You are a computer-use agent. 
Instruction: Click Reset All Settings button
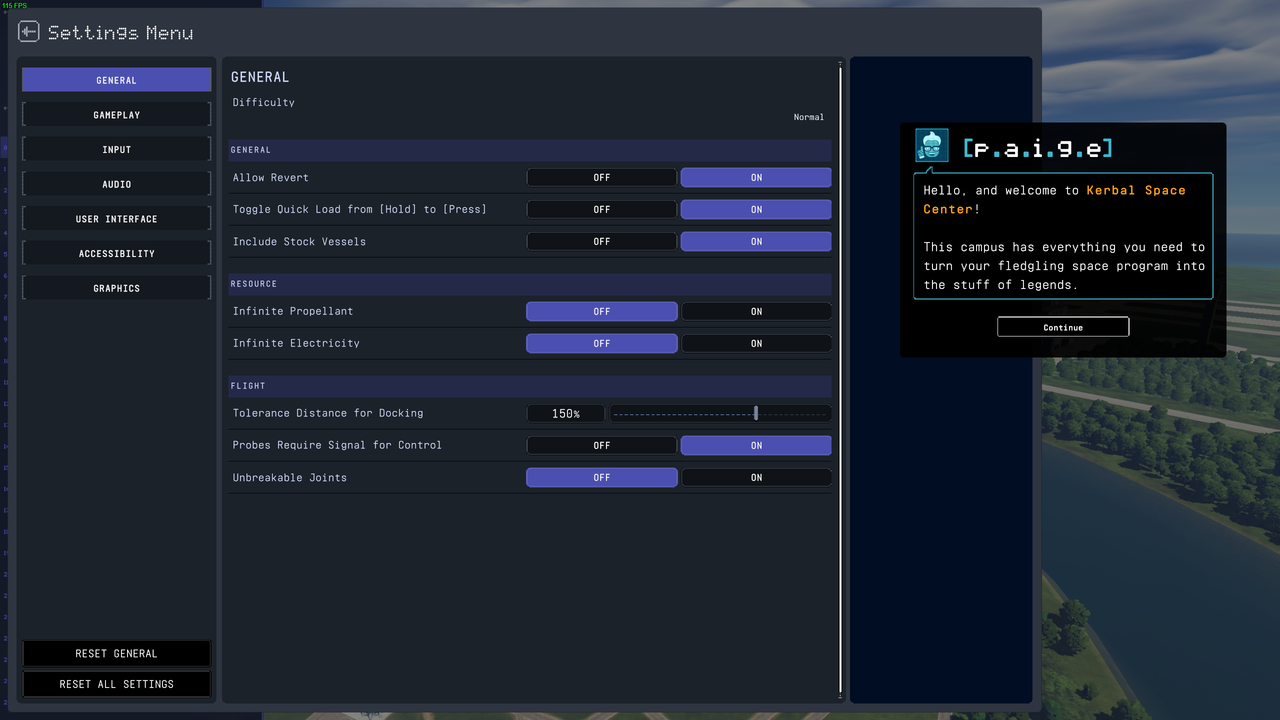(117, 684)
